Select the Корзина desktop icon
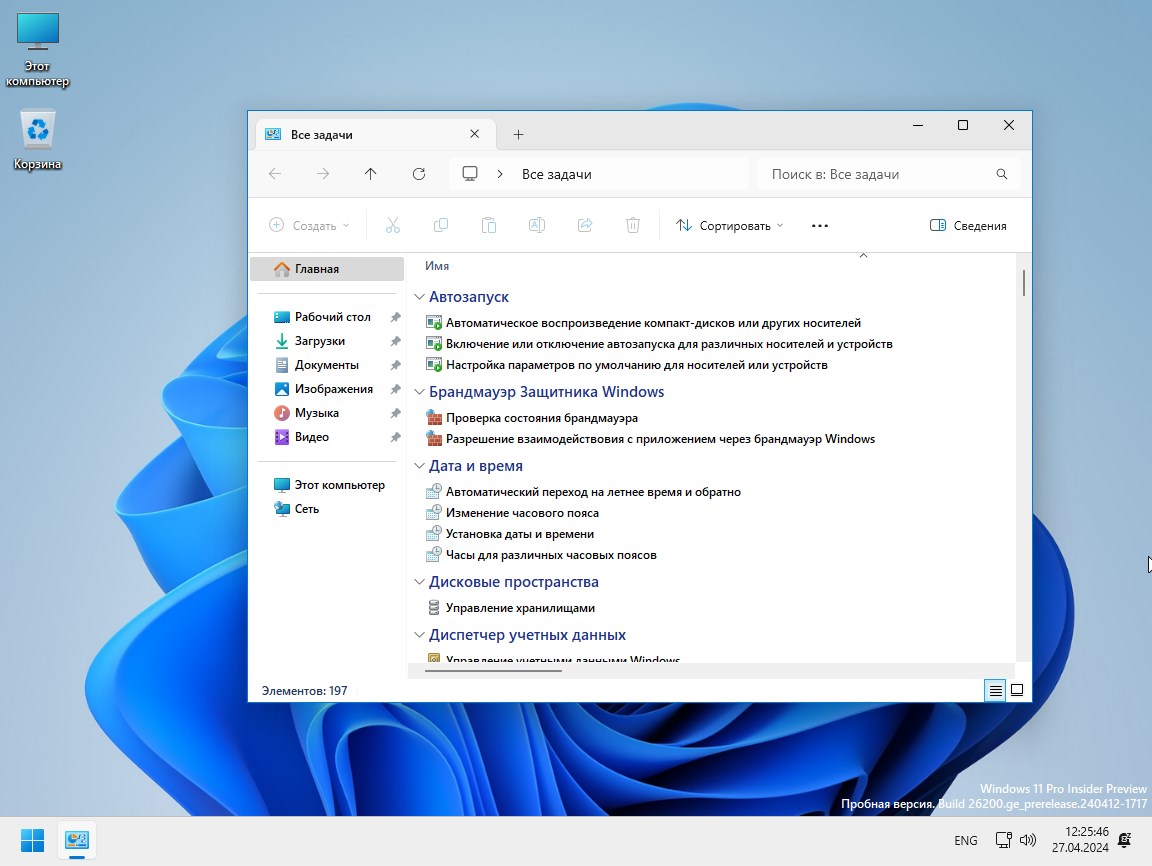This screenshot has width=1152, height=866. [x=37, y=140]
